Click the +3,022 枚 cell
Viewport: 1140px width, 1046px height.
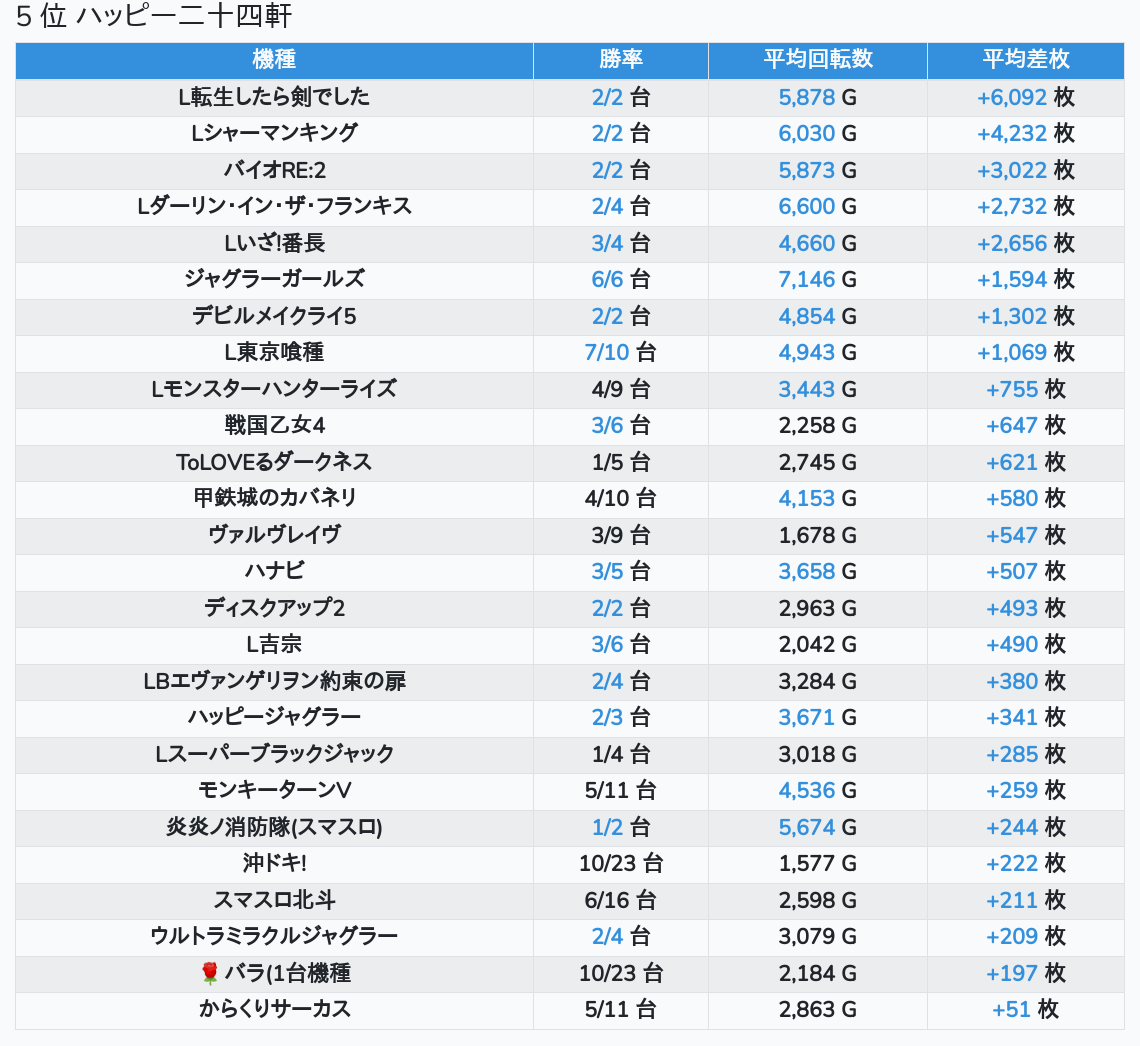1026,170
